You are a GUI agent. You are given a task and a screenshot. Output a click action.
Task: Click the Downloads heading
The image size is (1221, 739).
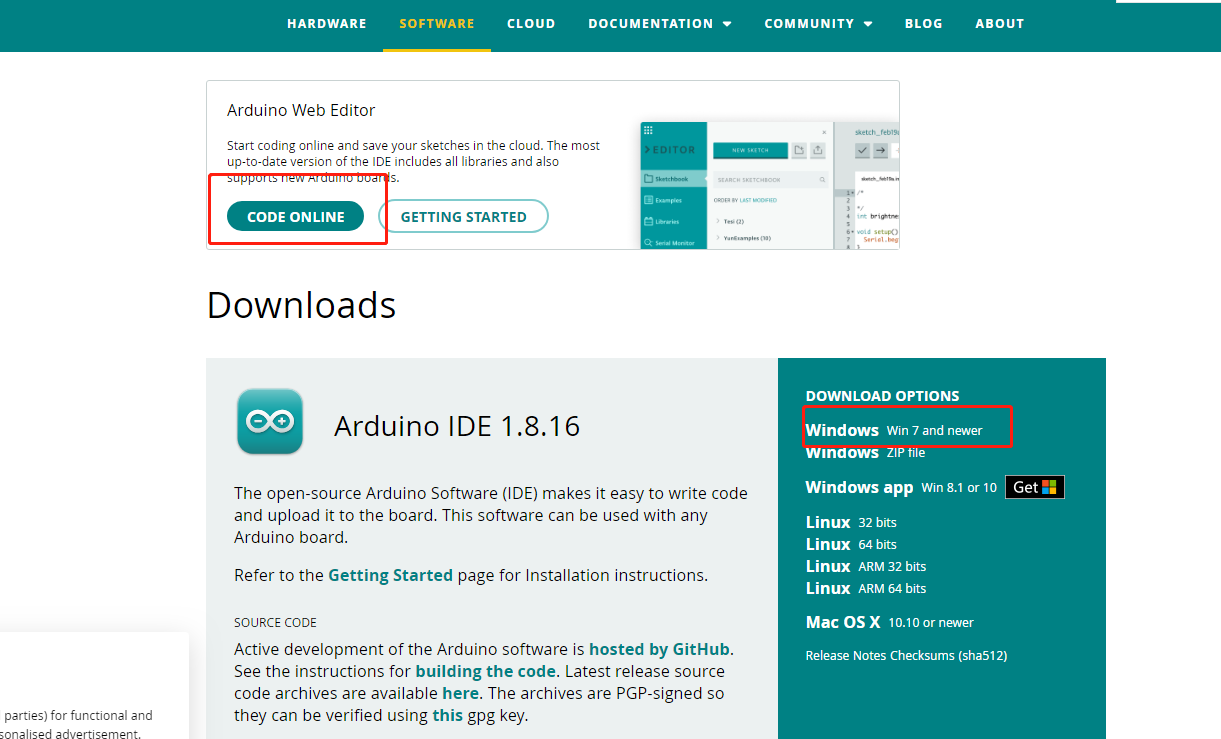tap(301, 305)
